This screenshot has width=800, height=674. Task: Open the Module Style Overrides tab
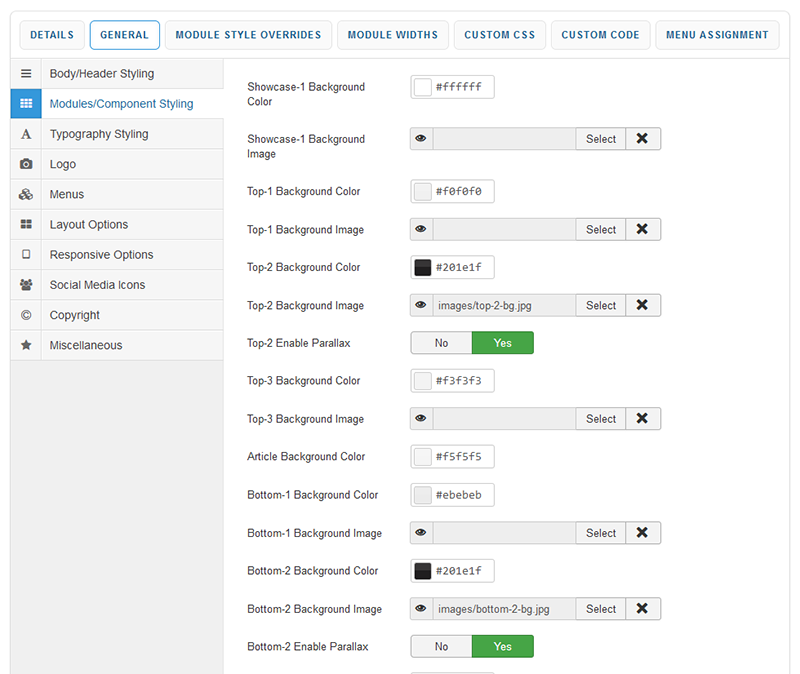tap(248, 35)
